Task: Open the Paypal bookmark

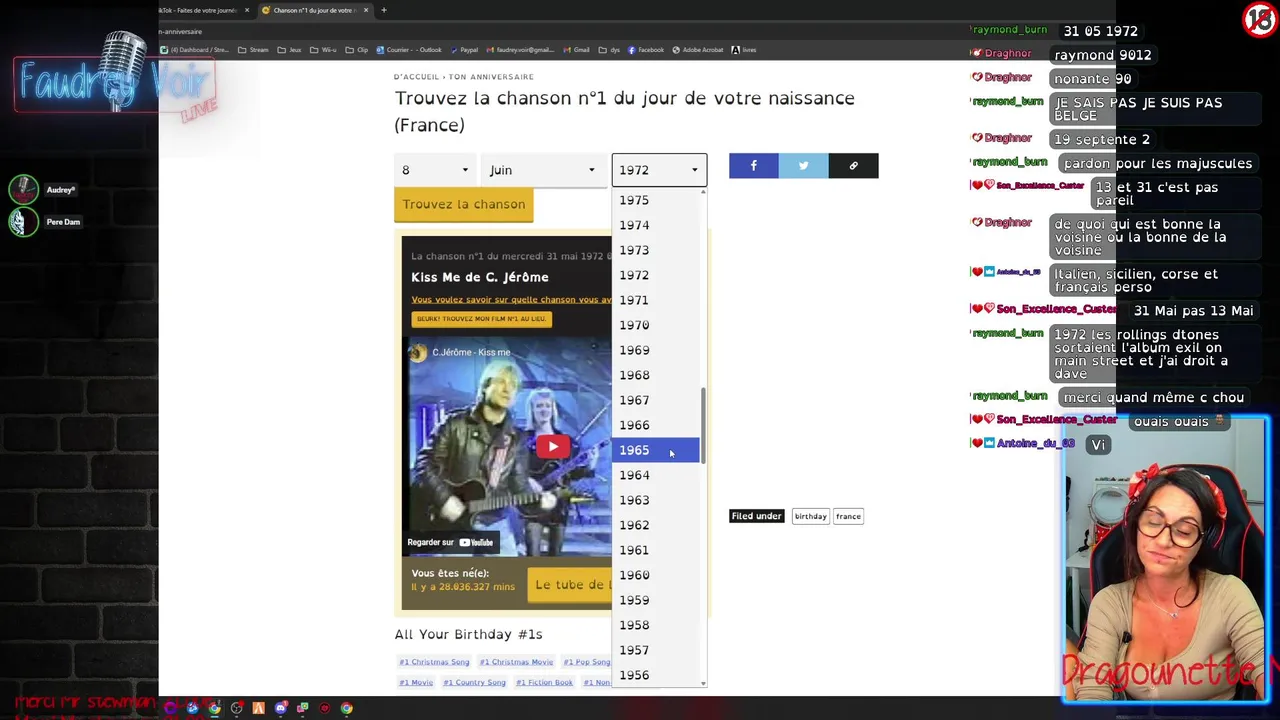Action: pyautogui.click(x=464, y=50)
